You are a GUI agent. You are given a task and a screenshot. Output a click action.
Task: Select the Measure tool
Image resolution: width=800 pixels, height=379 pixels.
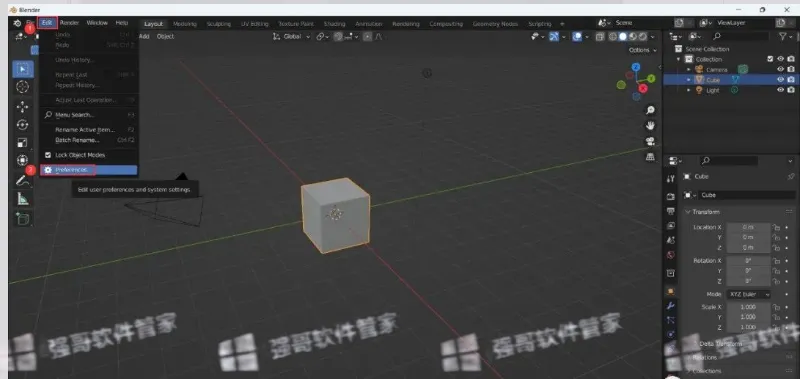(x=22, y=199)
